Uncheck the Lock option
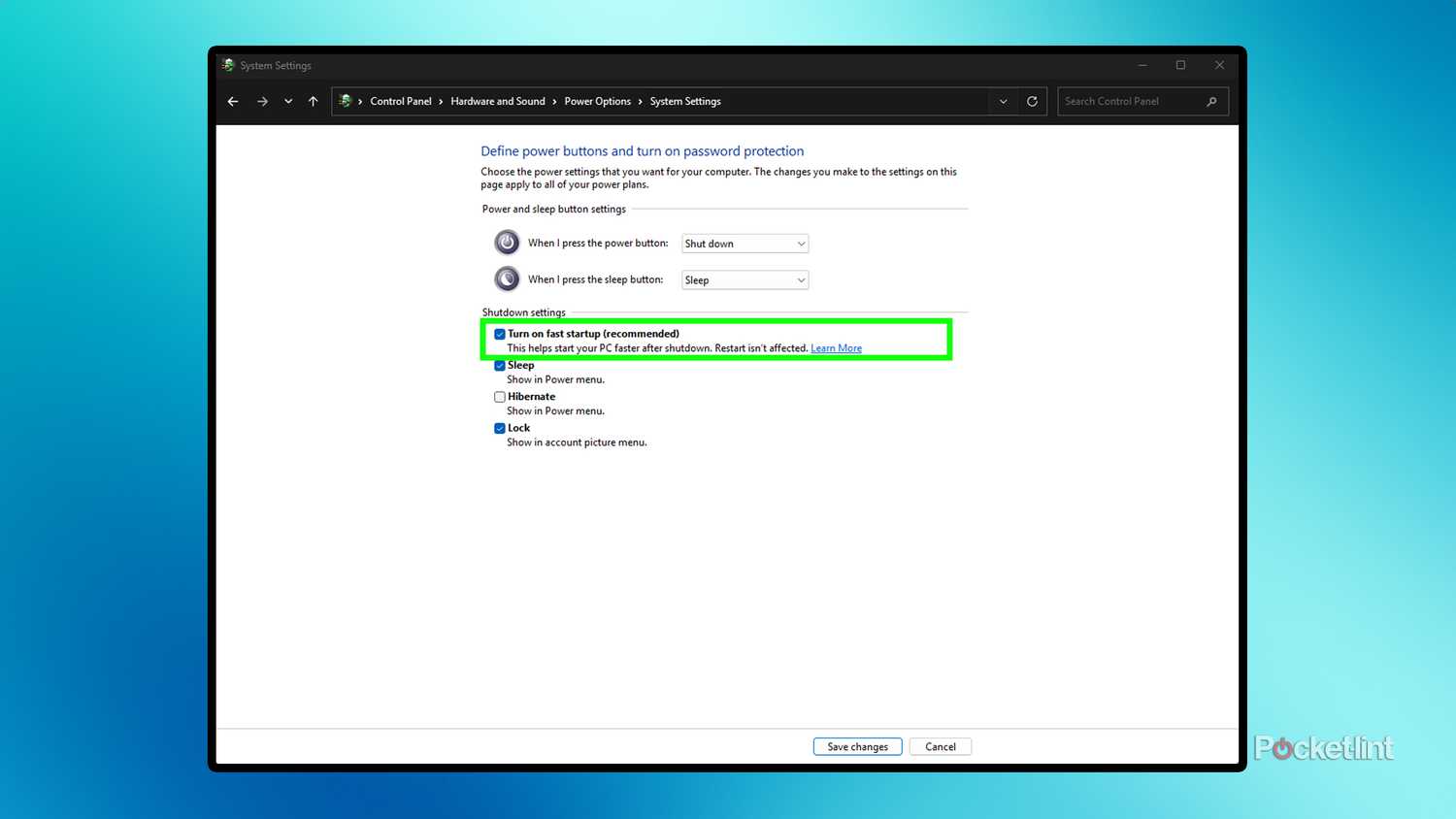The height and width of the screenshot is (819, 1456). [500, 428]
